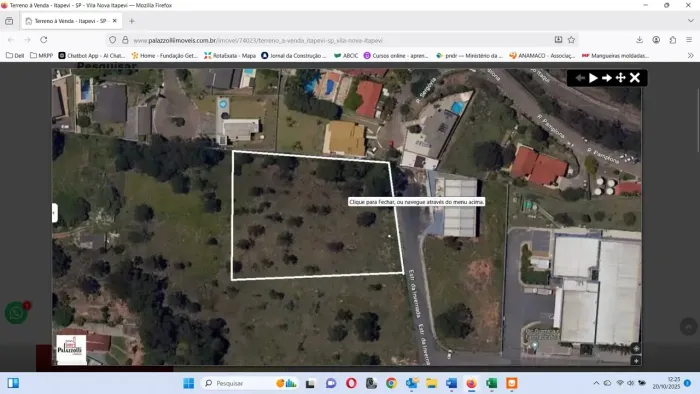Open Firefox downloads panel

coord(640,40)
